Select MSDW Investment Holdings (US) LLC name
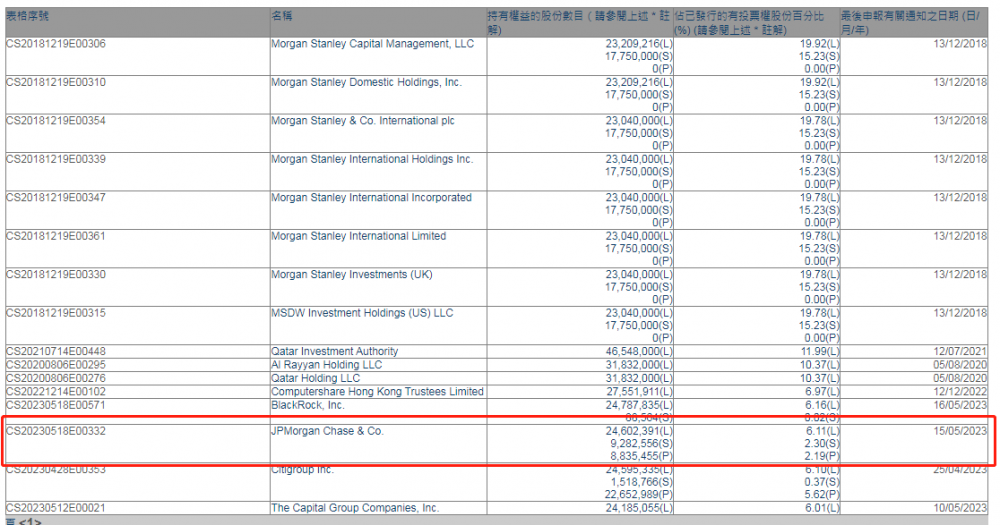The height and width of the screenshot is (525, 1000). (362, 313)
